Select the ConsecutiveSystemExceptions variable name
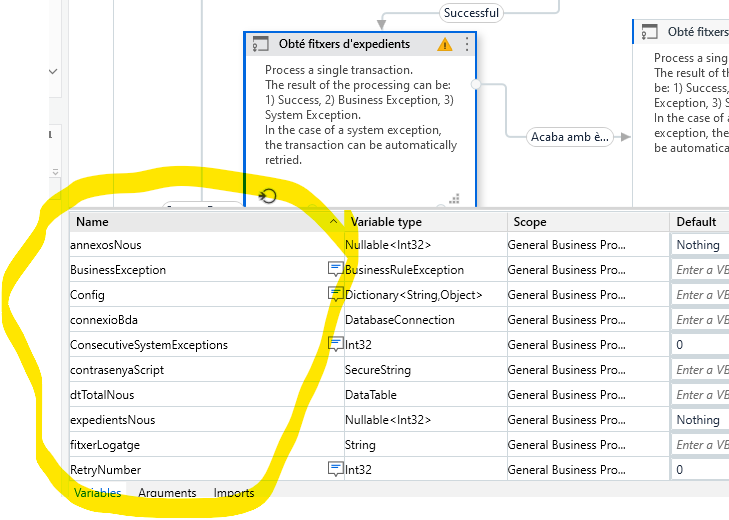 [x=149, y=345]
